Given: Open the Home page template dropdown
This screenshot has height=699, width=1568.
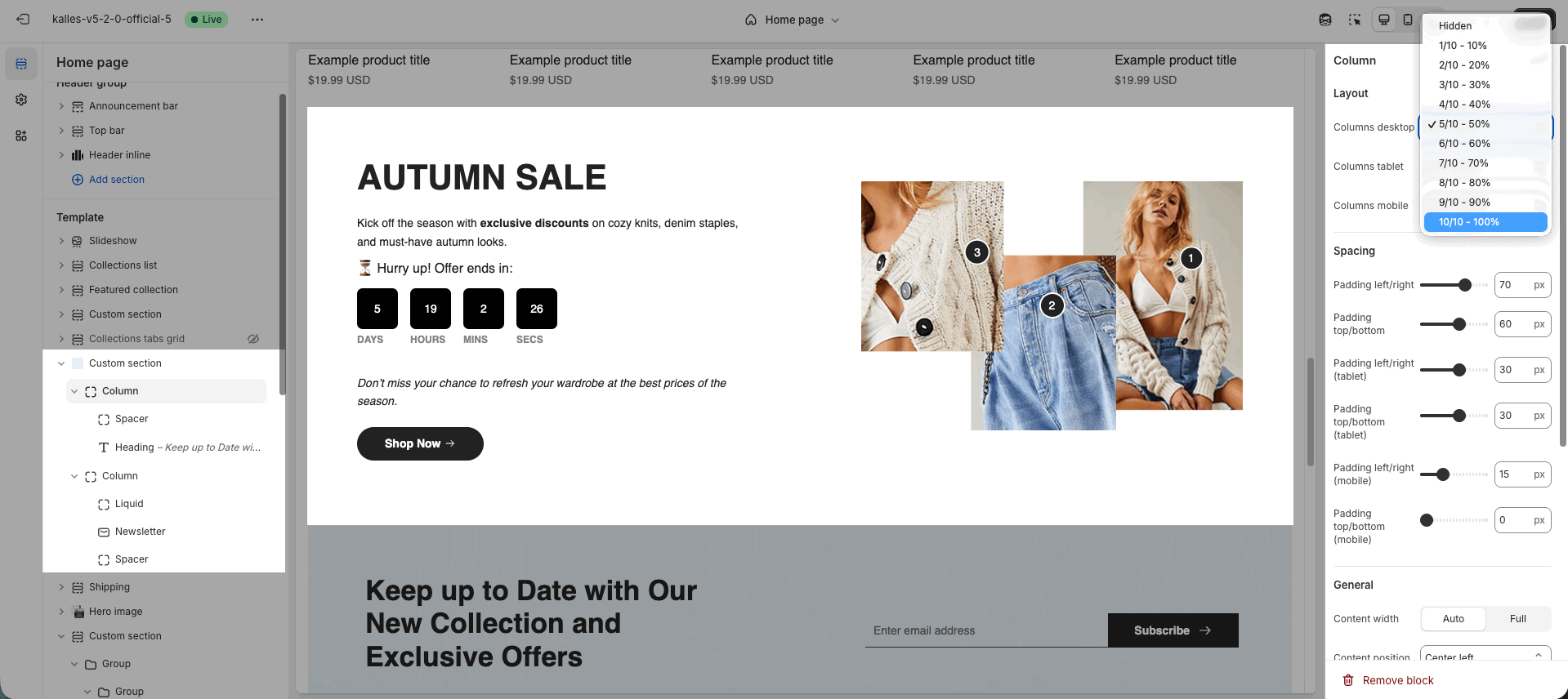Looking at the screenshot, I should (x=793, y=20).
